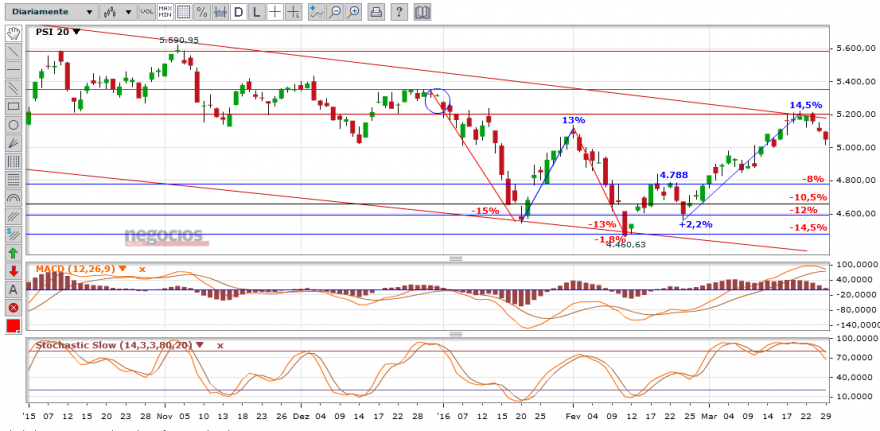Click the +2,2% blue annotation
The image size is (880, 431).
(x=695, y=224)
